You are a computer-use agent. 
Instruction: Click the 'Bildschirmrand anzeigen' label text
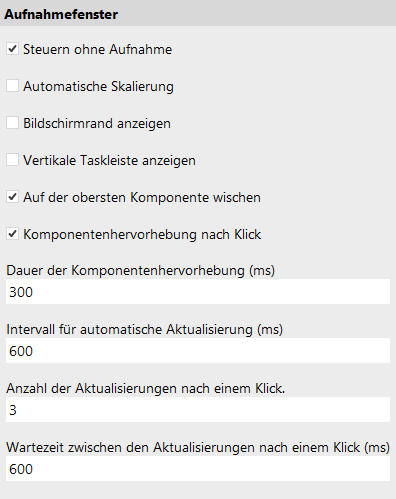click(97, 124)
